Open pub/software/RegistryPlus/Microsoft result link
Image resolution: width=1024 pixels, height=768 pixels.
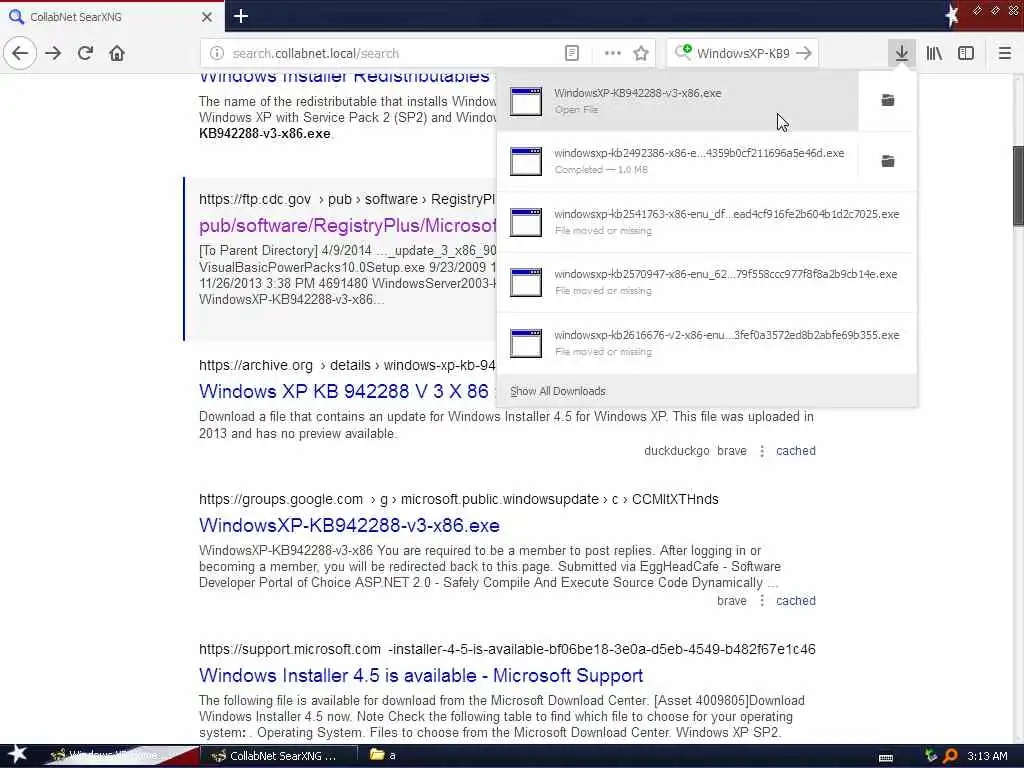pos(347,225)
